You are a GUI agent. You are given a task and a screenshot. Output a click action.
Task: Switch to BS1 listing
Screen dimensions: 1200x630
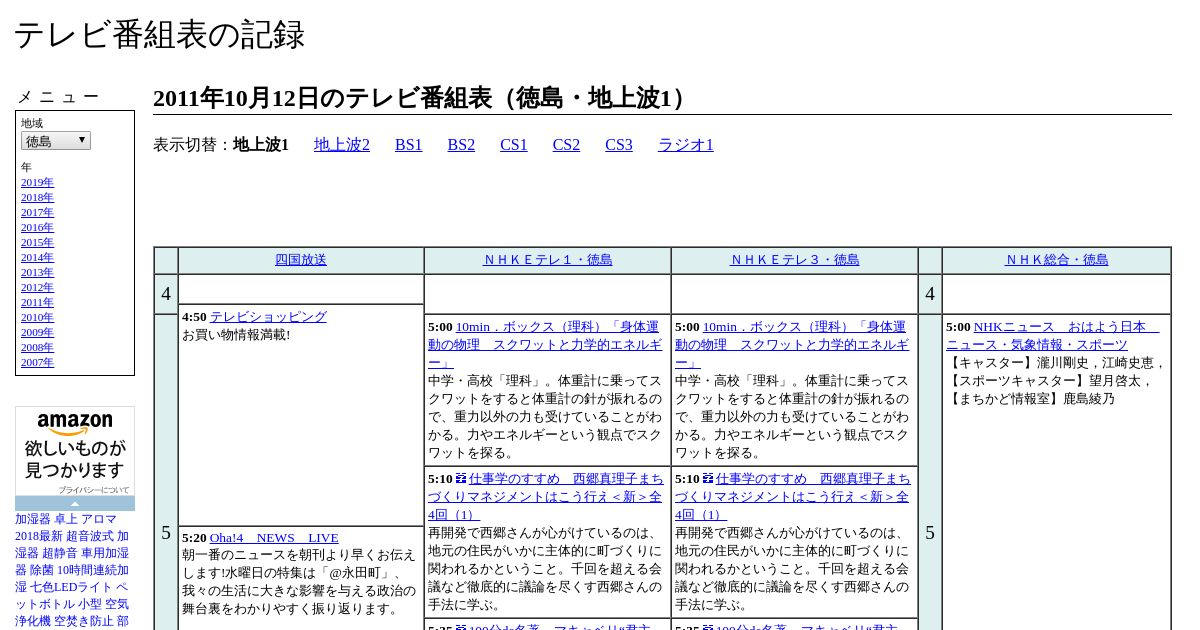(409, 145)
